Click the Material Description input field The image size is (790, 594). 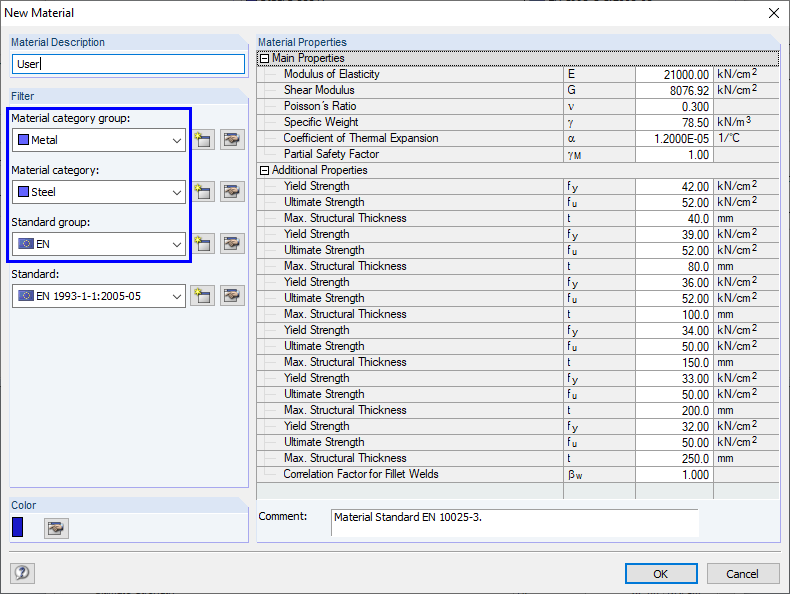pyautogui.click(x=128, y=64)
